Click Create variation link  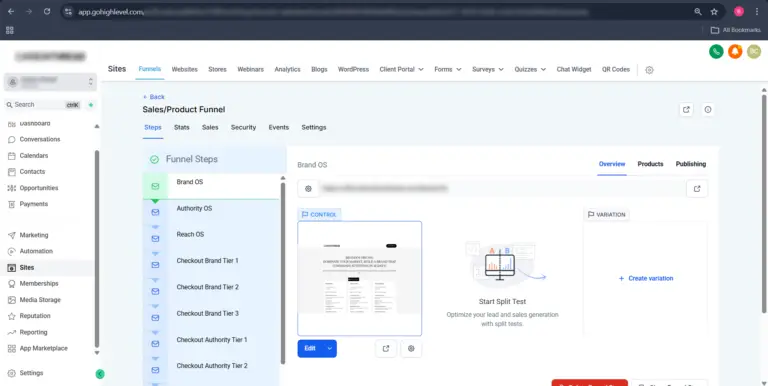(x=646, y=278)
